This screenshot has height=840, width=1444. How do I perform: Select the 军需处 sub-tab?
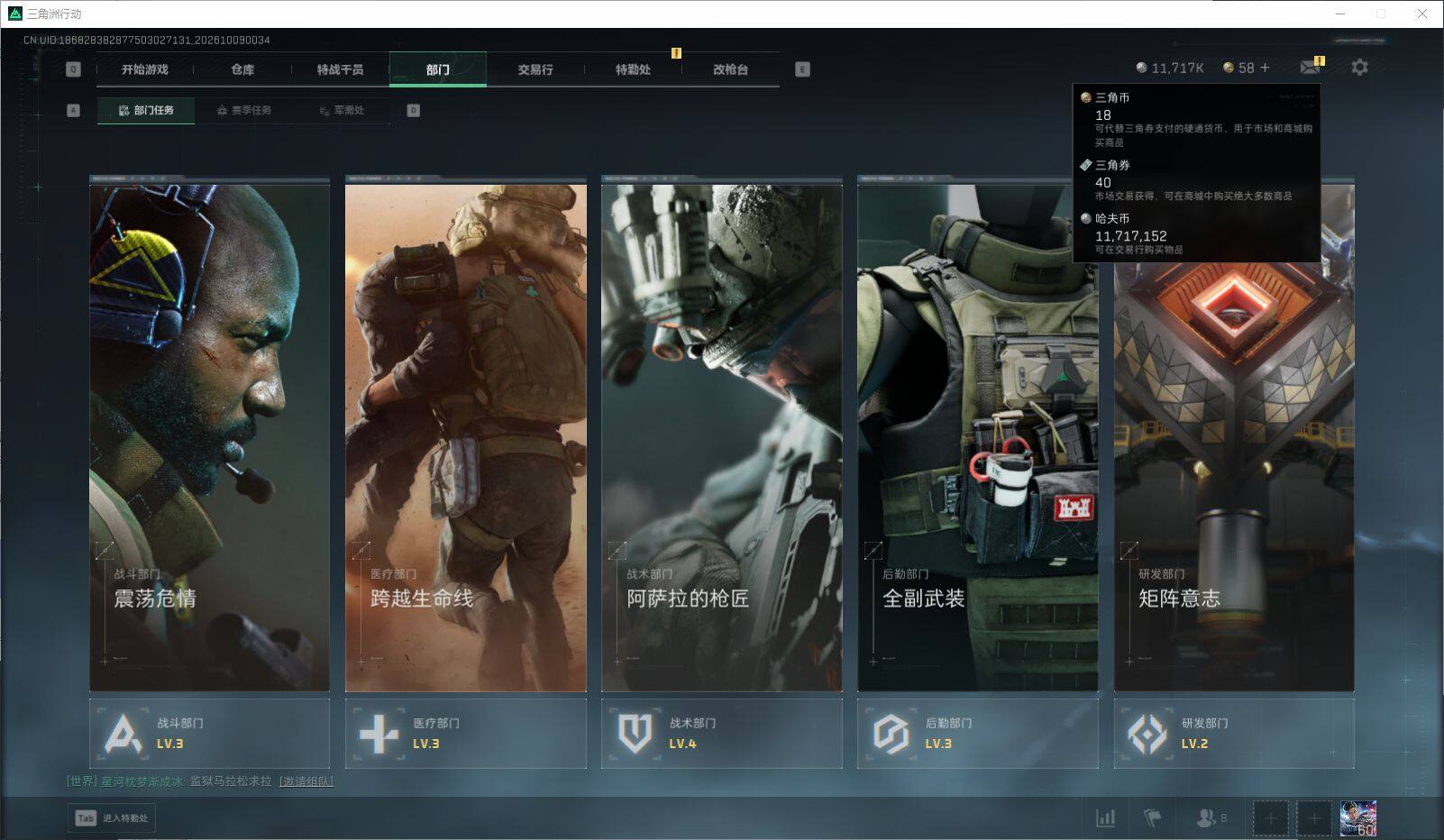[342, 110]
